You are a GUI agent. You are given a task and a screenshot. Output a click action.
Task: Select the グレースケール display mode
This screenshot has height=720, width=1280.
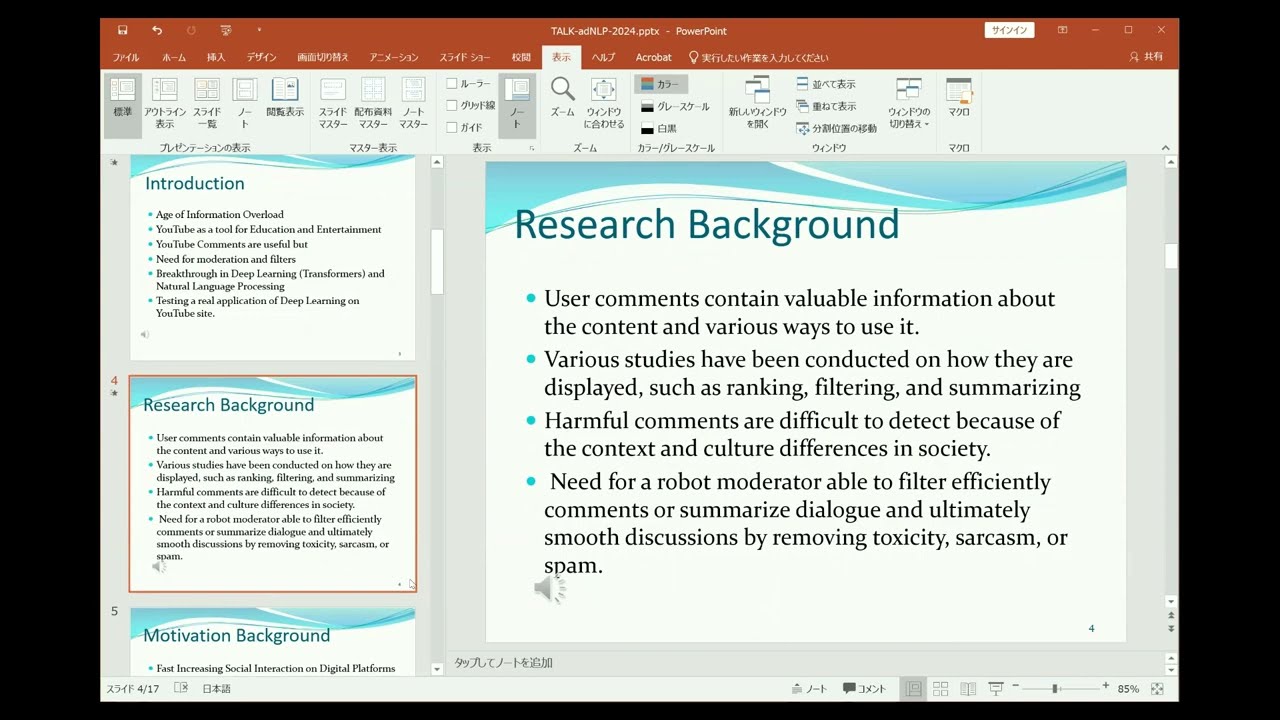click(675, 106)
